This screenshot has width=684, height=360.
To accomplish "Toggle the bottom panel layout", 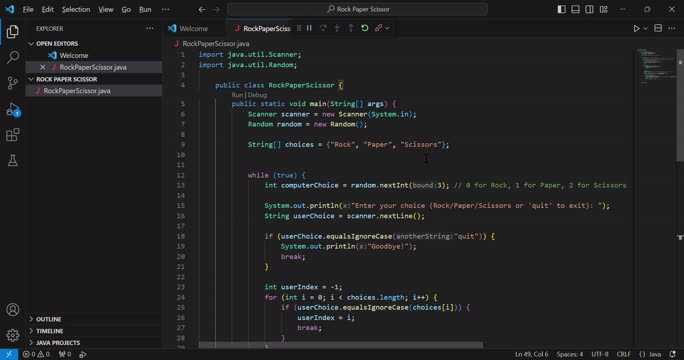I will click(576, 9).
